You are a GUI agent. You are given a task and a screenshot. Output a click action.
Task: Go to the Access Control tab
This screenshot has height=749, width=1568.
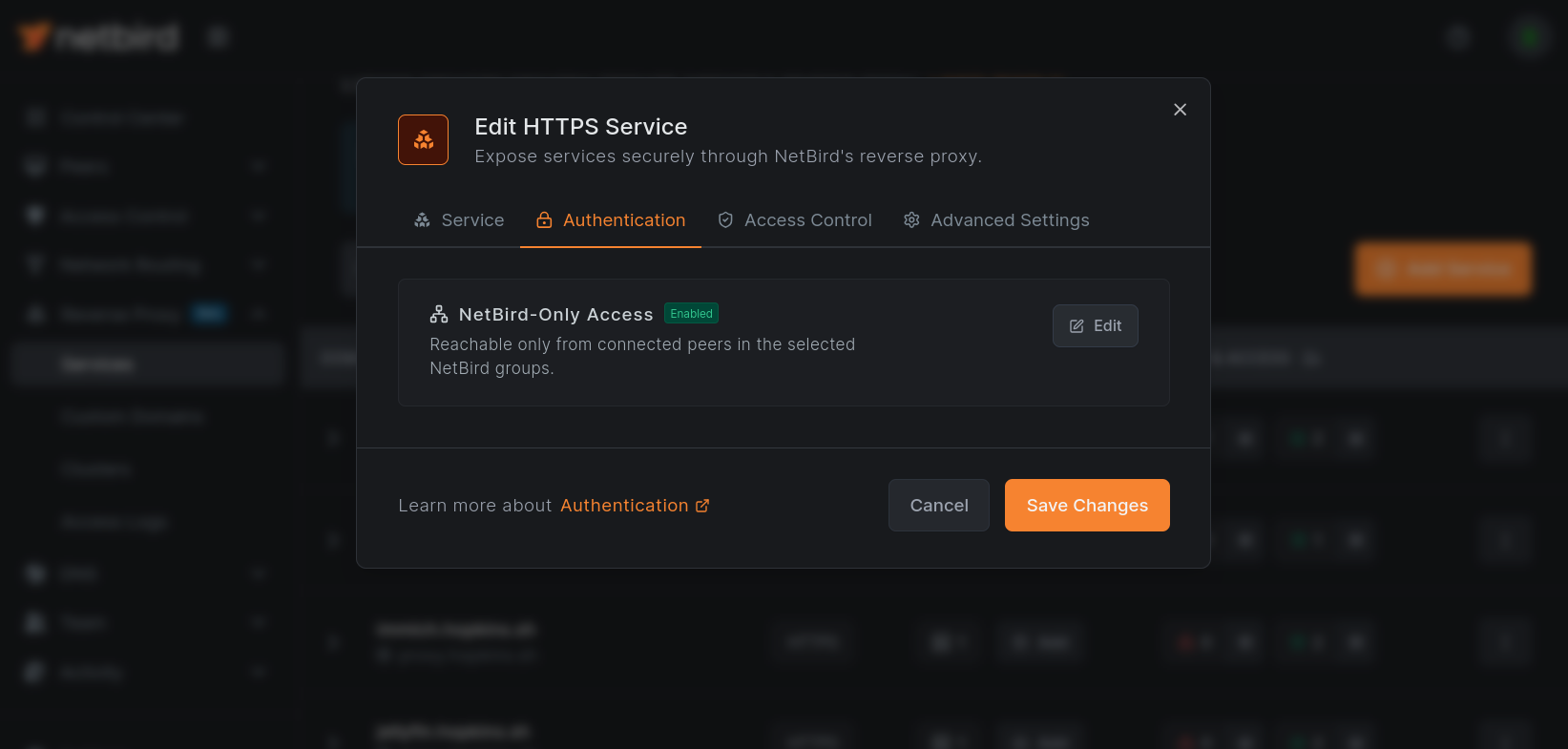[795, 220]
